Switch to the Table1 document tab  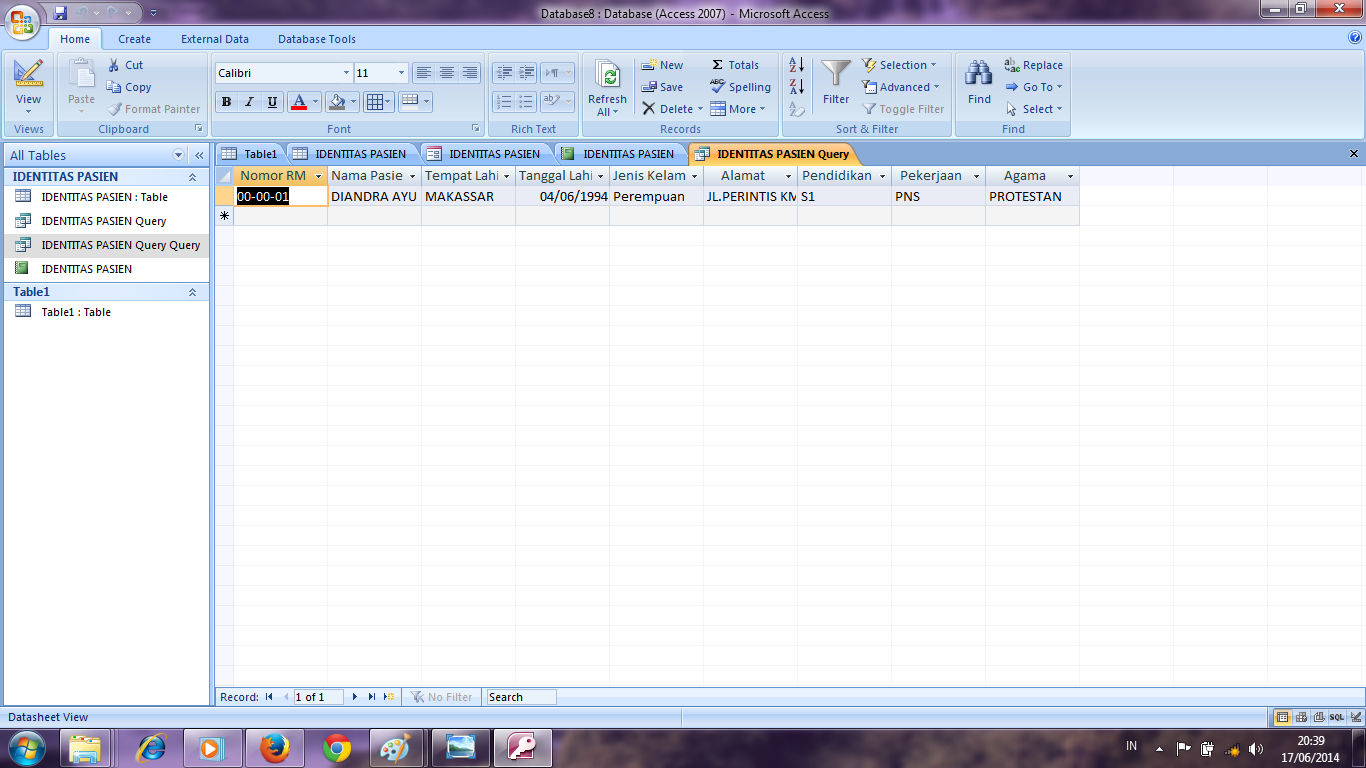[x=251, y=154]
